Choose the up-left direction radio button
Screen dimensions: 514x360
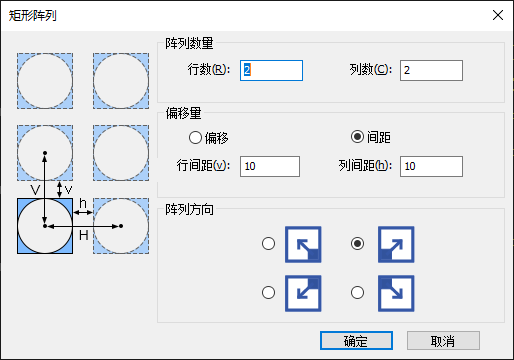pos(268,244)
